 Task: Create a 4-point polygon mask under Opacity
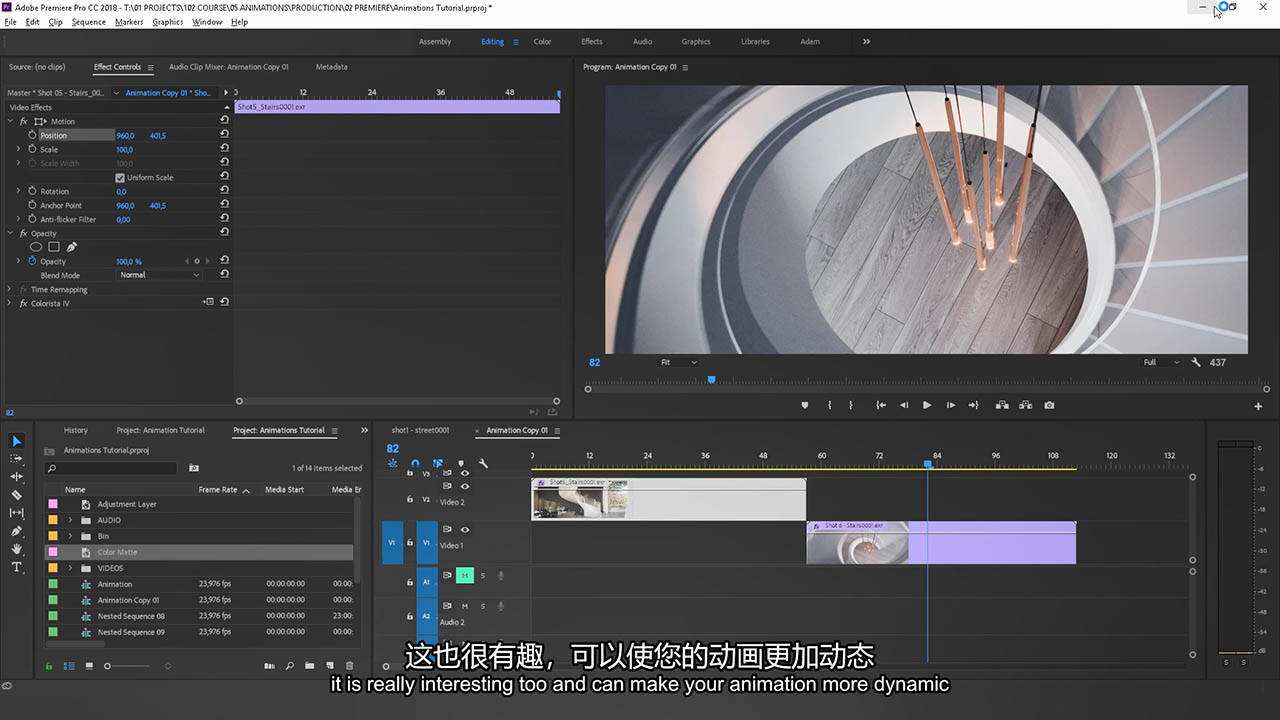click(x=54, y=247)
